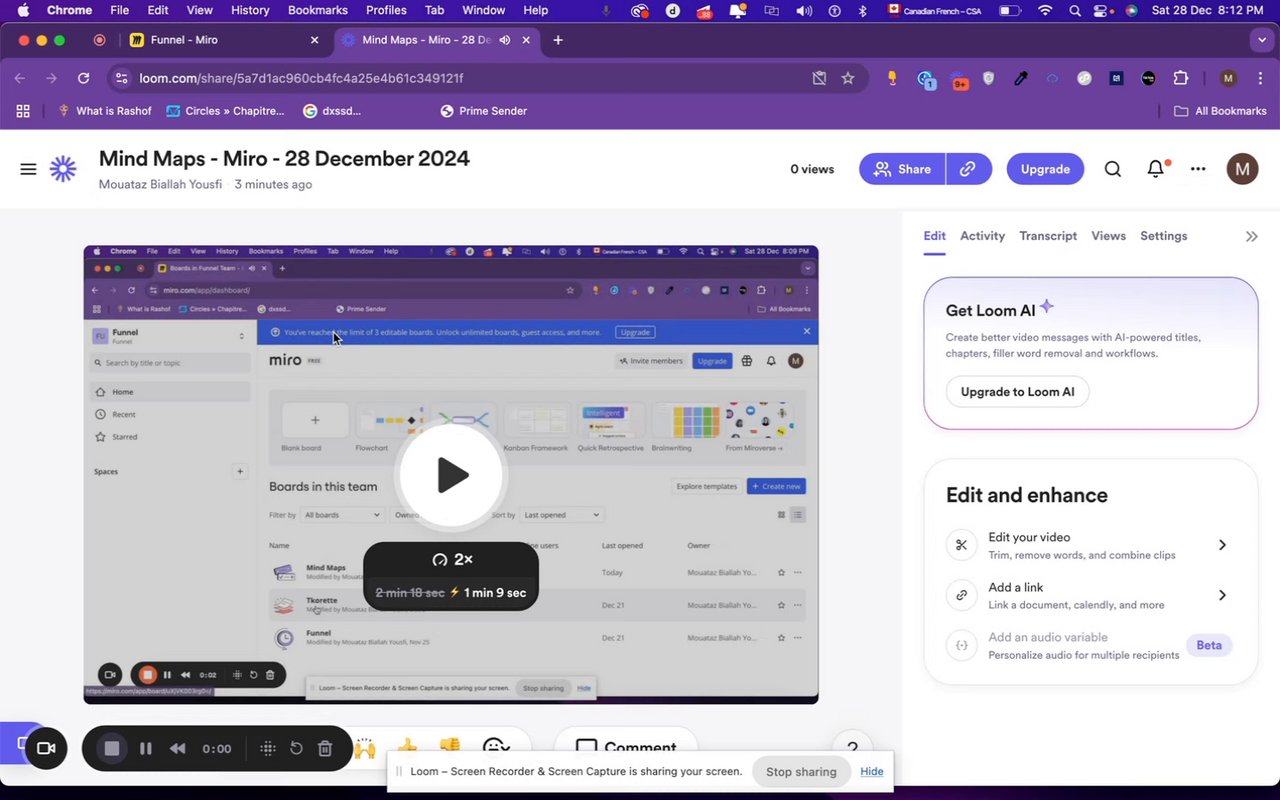Rewind the Loom recording
Viewport: 1280px width, 800px height.
coord(178,748)
